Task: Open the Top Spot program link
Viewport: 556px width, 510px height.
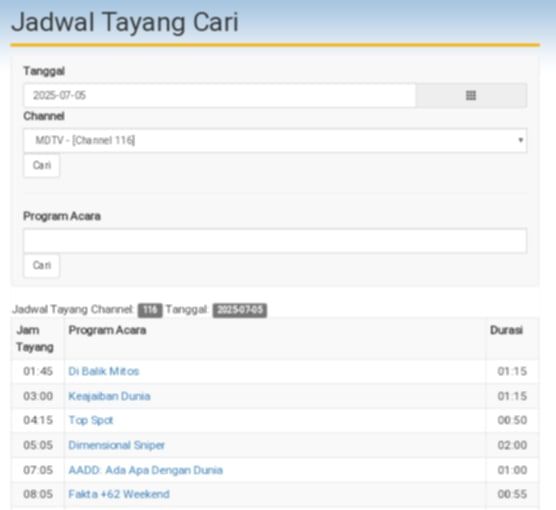Action: [x=91, y=420]
